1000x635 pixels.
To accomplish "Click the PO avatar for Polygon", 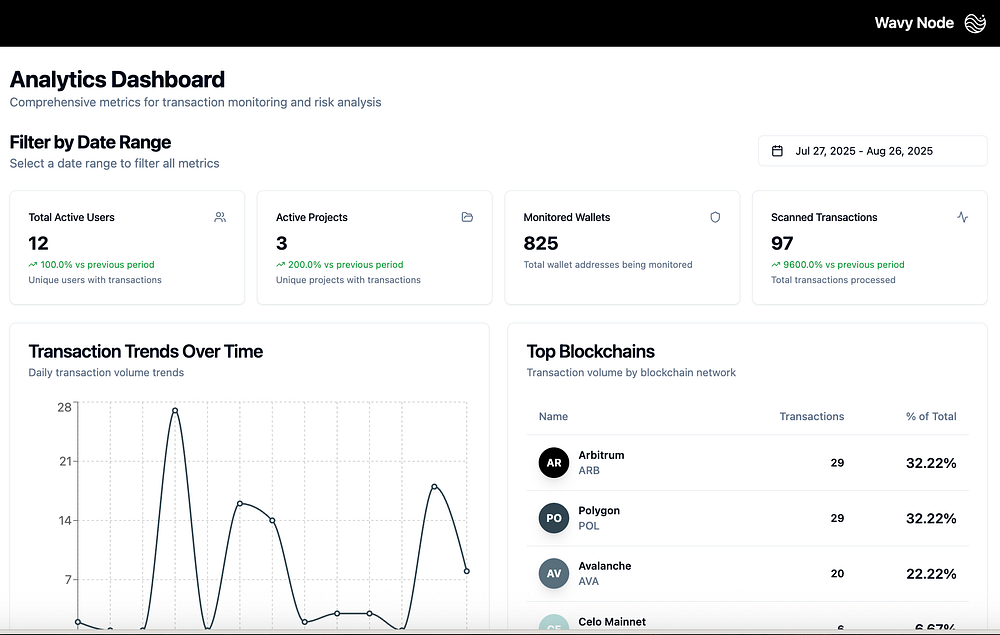I will click(x=554, y=518).
